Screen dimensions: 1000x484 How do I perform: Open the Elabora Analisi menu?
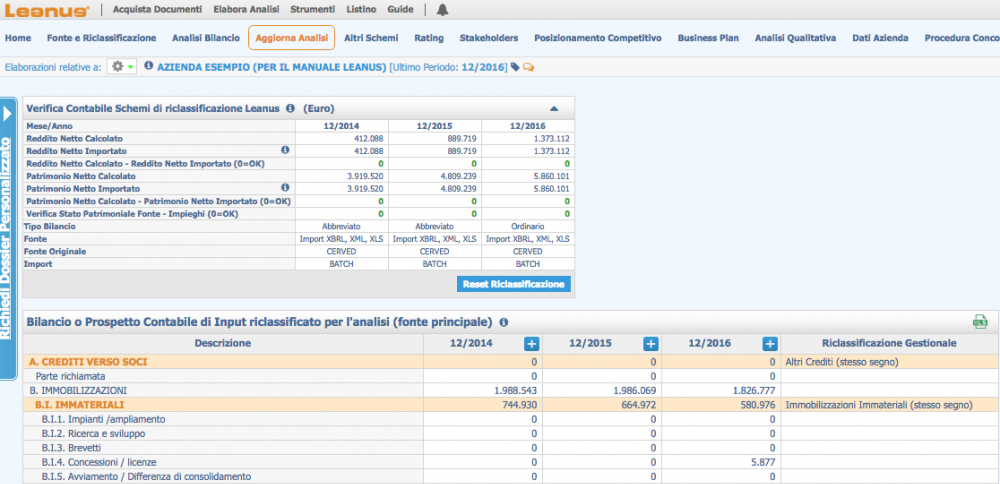click(x=246, y=10)
